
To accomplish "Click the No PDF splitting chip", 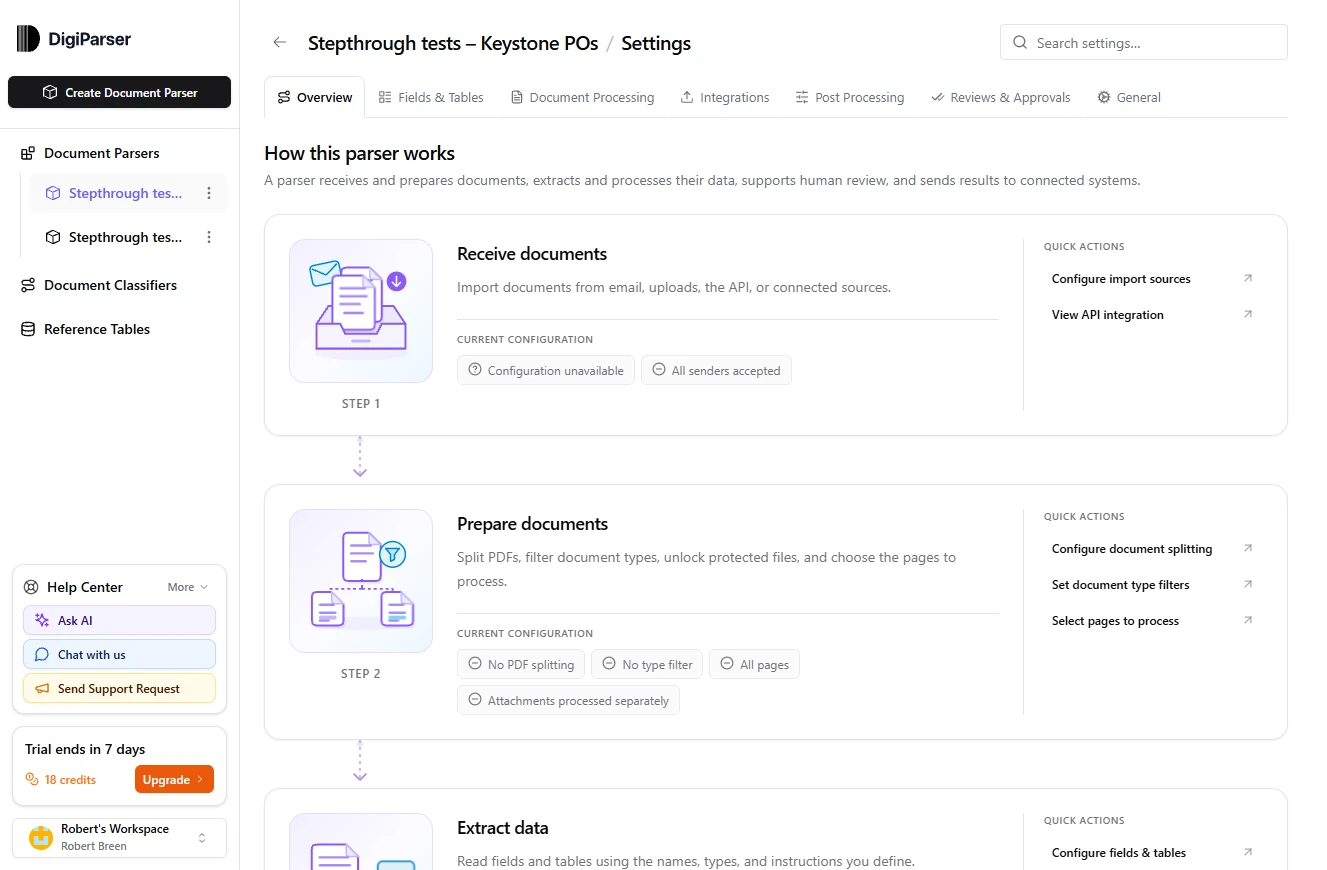I will click(x=521, y=664).
